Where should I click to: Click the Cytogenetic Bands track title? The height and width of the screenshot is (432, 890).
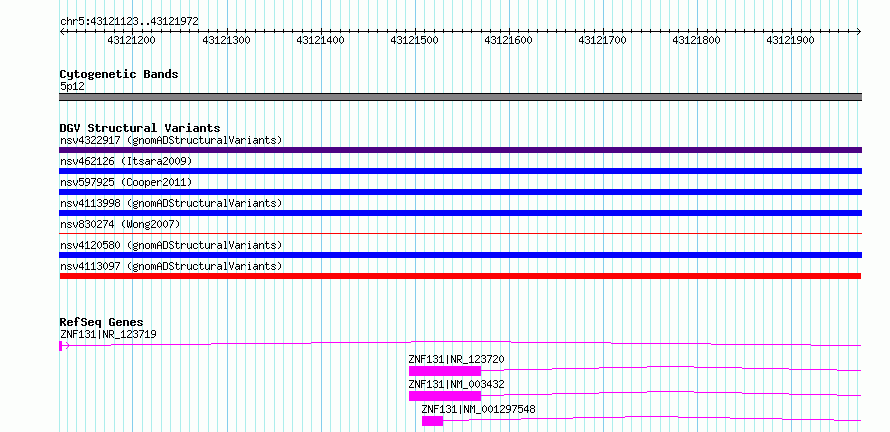pyautogui.click(x=119, y=74)
